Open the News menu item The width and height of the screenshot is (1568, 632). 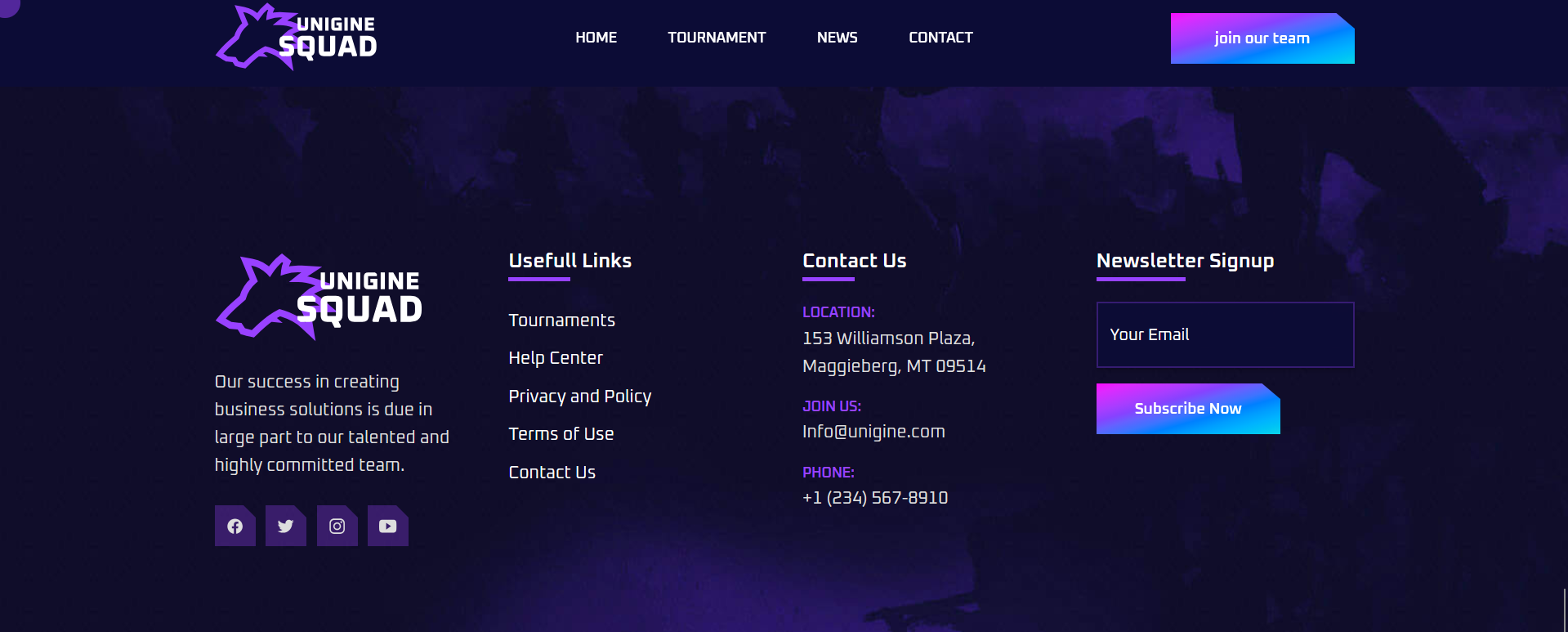838,38
